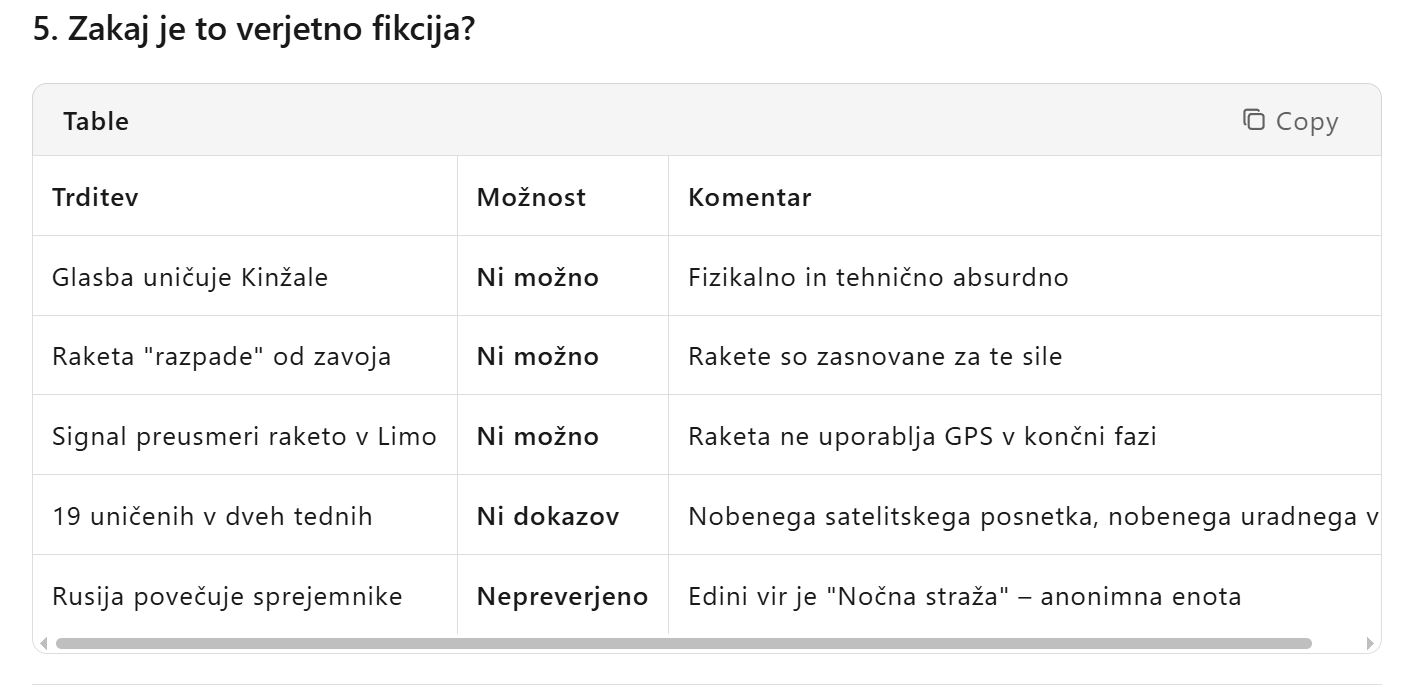Select the Trditev column header
Screen dimensions: 1425x687
[95, 197]
